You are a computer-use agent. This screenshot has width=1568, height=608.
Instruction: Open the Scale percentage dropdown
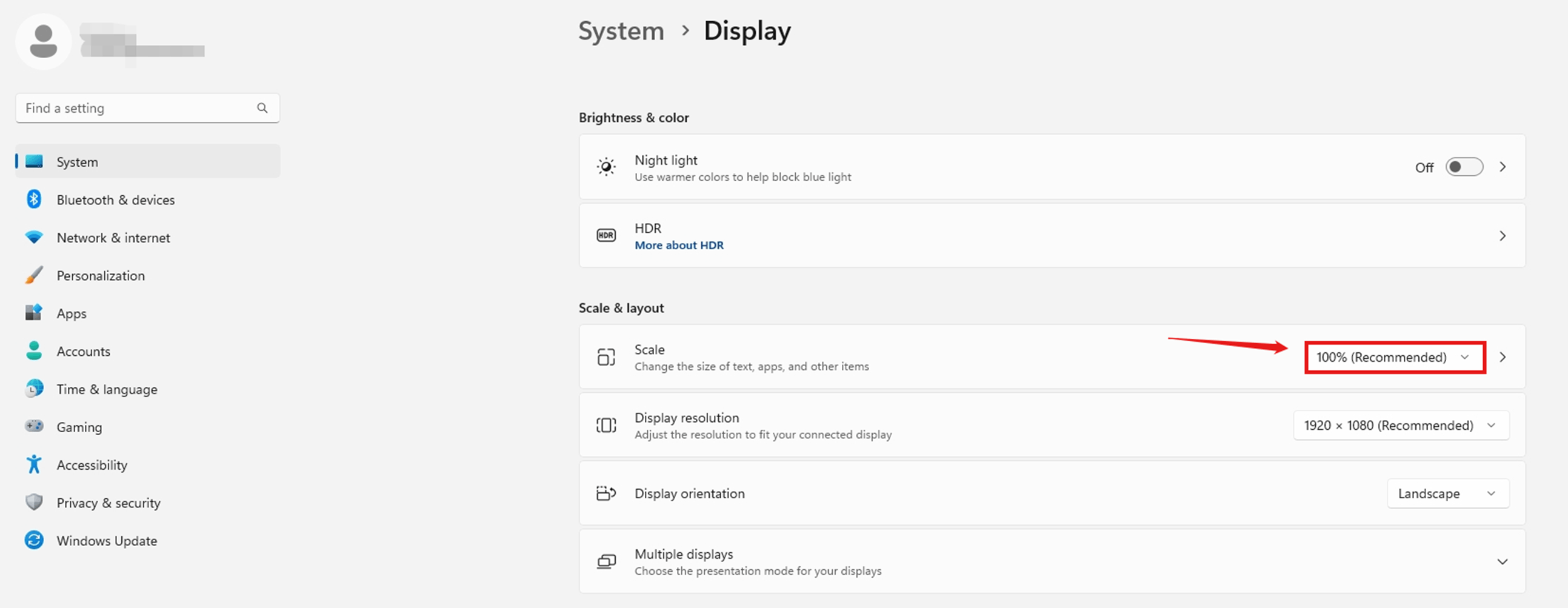point(1395,357)
